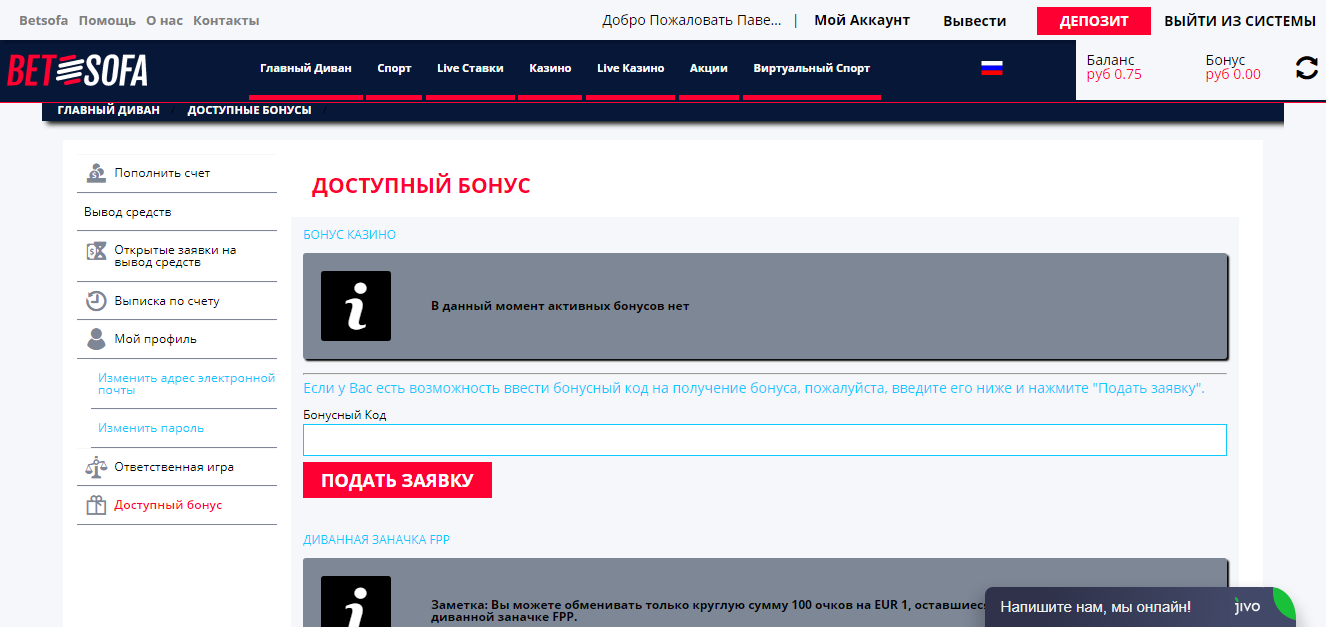Open the Контакты top link
This screenshot has height=627, width=1326.
click(226, 20)
